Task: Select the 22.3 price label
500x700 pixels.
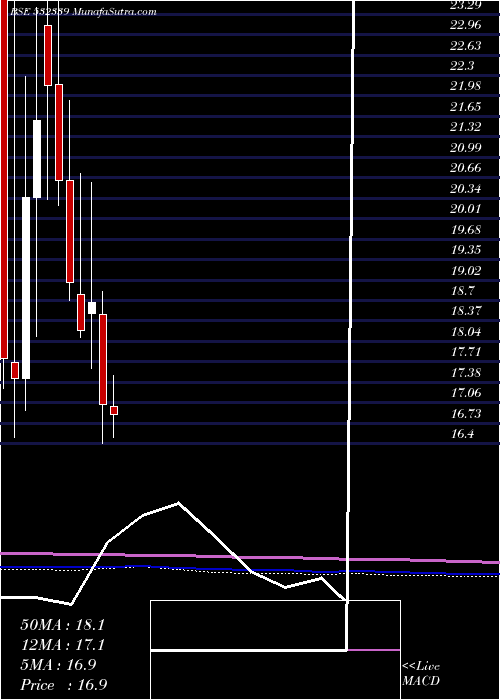Action: tap(462, 66)
